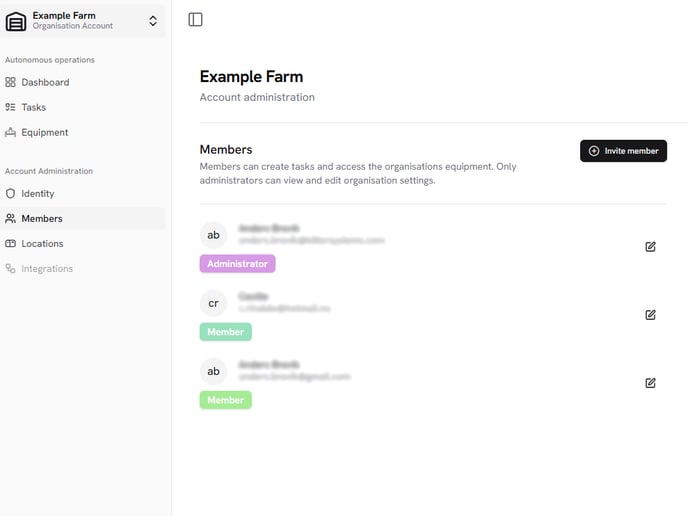Open the Dashboard link in the sidebar

coord(45,82)
